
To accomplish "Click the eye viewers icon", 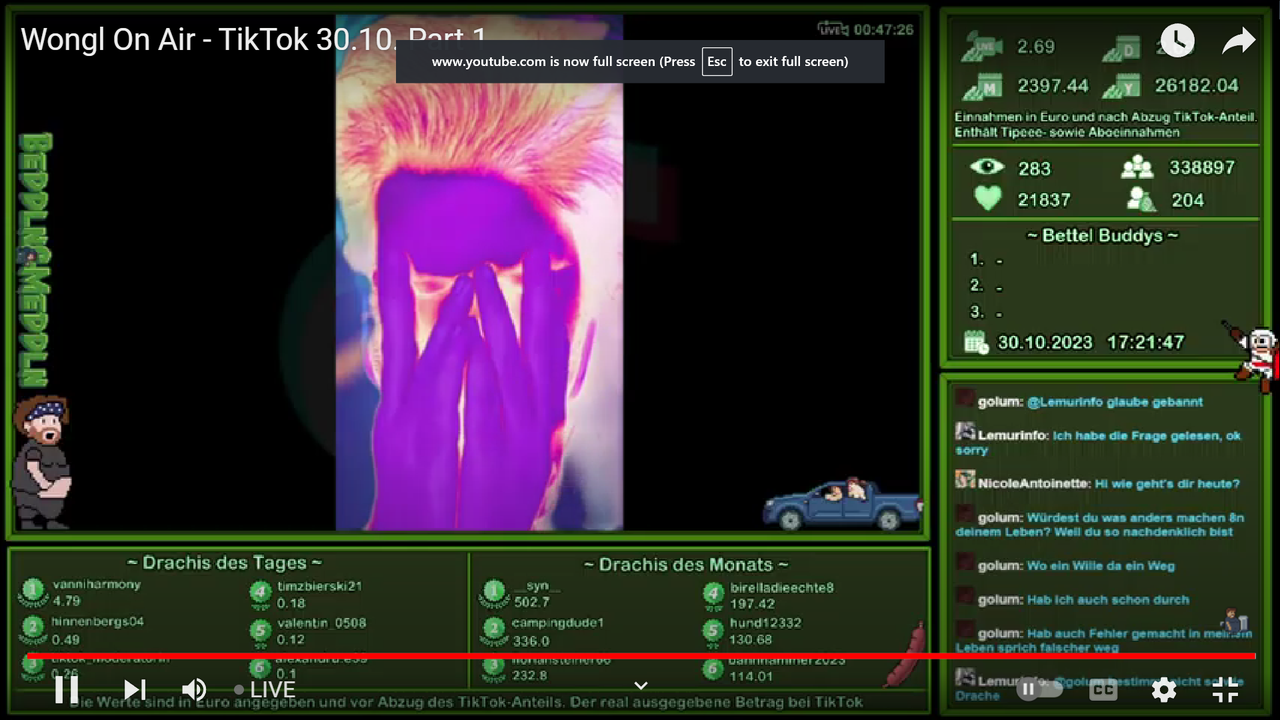I will (987, 167).
